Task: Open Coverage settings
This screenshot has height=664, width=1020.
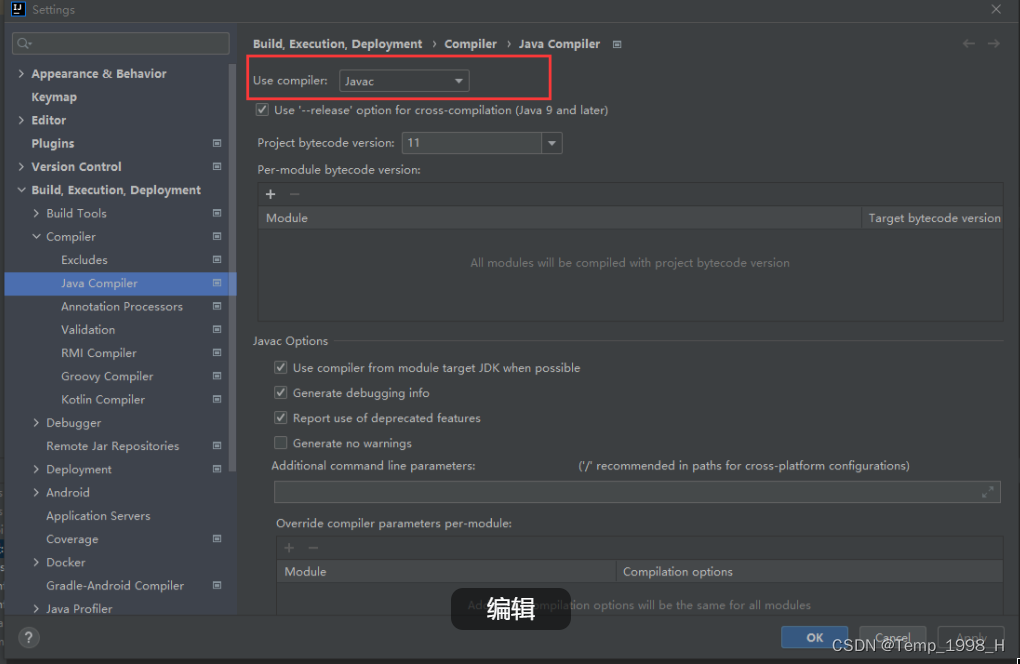Action: coord(72,540)
